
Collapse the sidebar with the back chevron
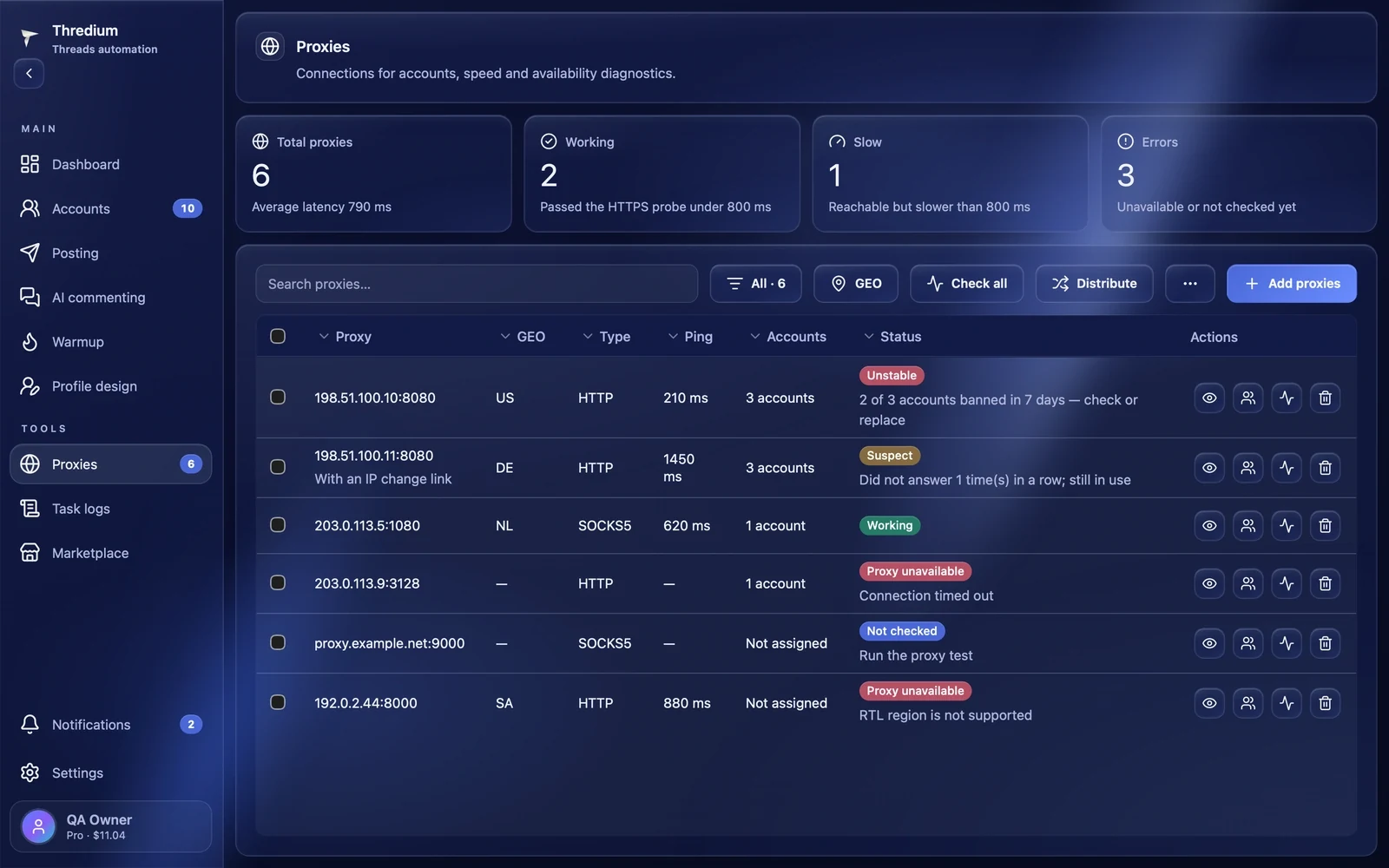pos(29,74)
